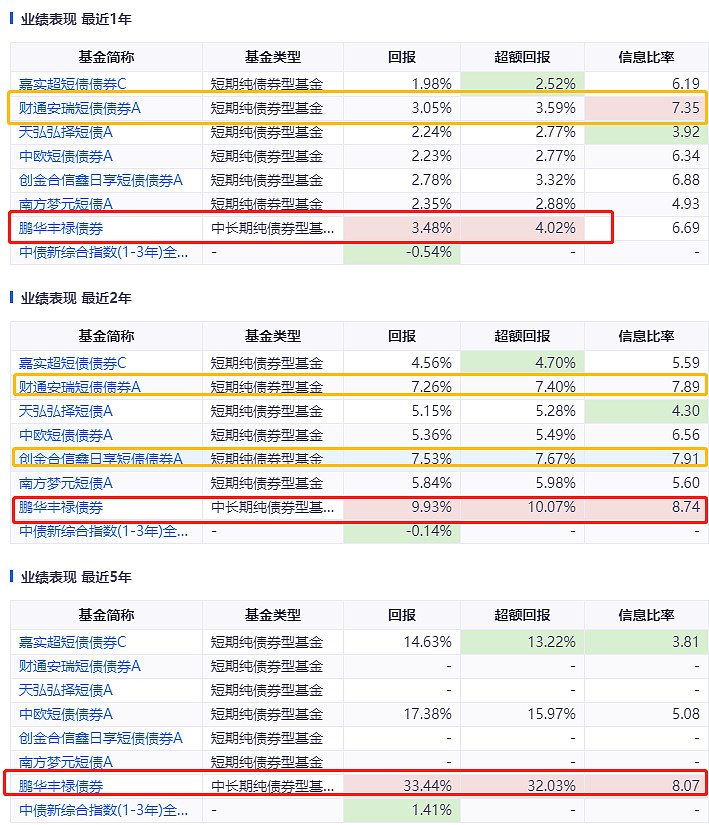Select the 9.93% return cell in 最近2年
This screenshot has height=825, width=709.
point(402,507)
